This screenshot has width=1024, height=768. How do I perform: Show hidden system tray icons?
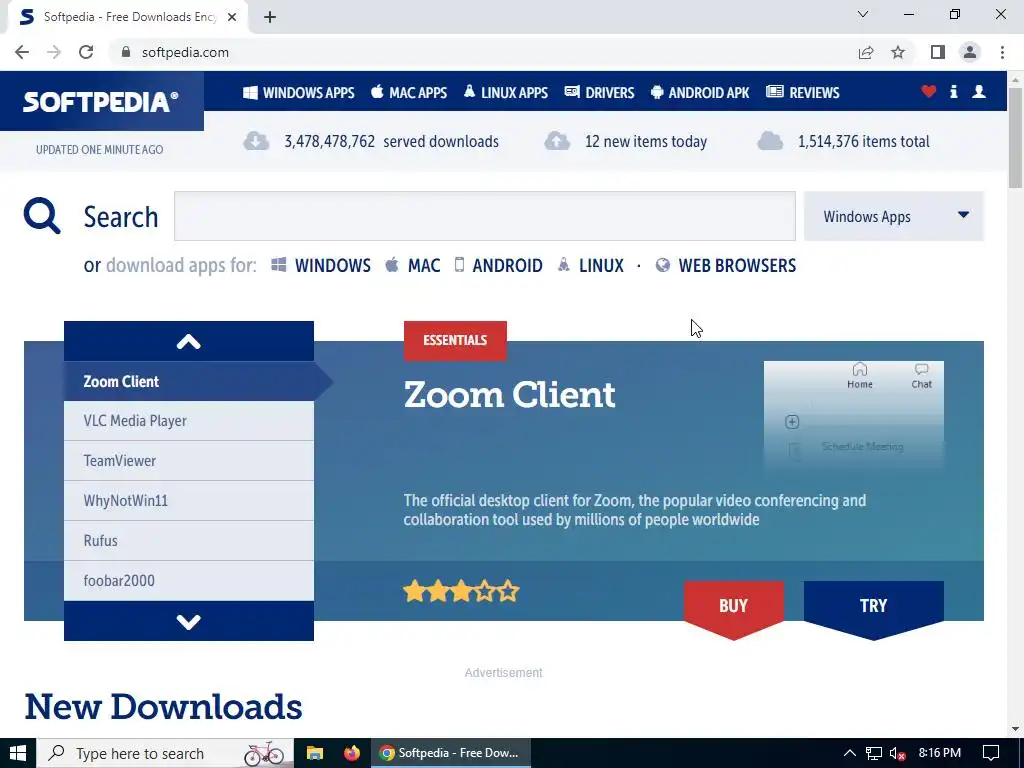[x=850, y=753]
